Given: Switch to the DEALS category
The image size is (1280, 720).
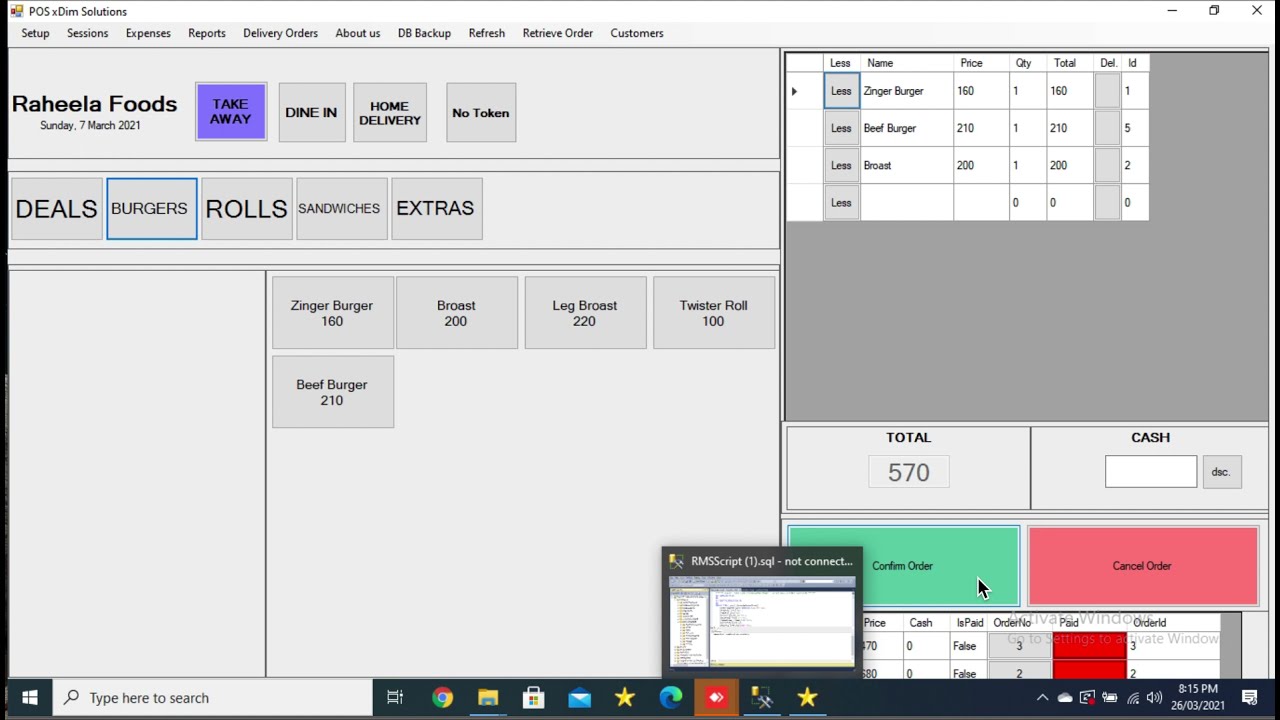Looking at the screenshot, I should pyautogui.click(x=57, y=209).
